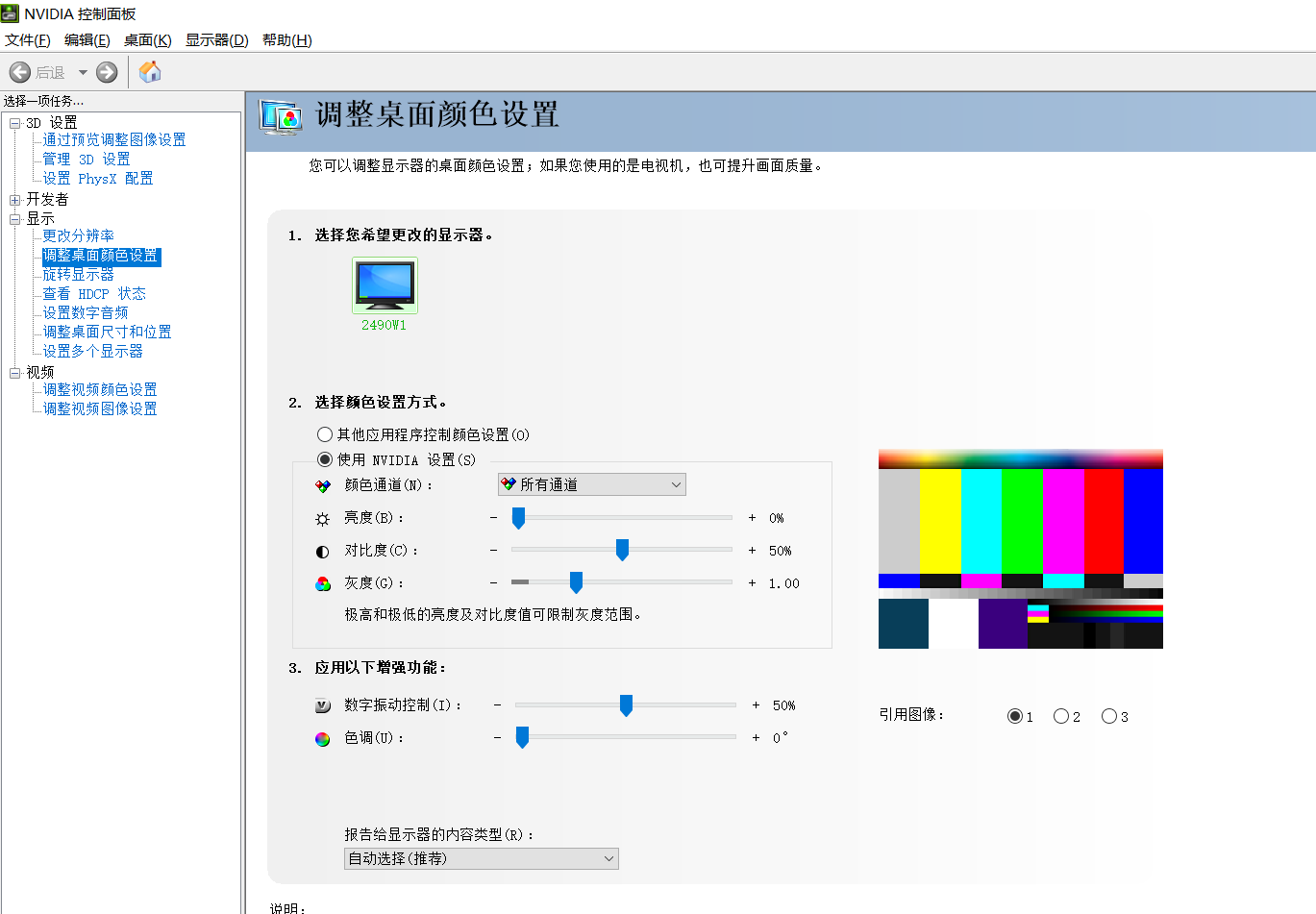Image resolution: width=1316 pixels, height=914 pixels.
Task: Open 调整桌面尺寸和位置 in tree
Action: point(108,333)
